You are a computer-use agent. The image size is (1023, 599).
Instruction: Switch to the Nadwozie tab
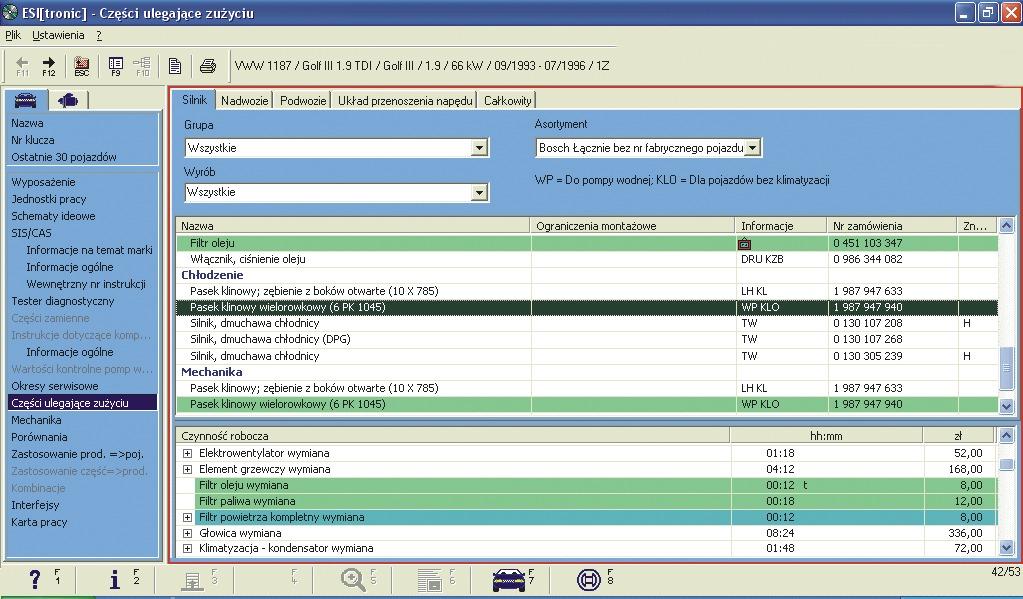[244, 100]
